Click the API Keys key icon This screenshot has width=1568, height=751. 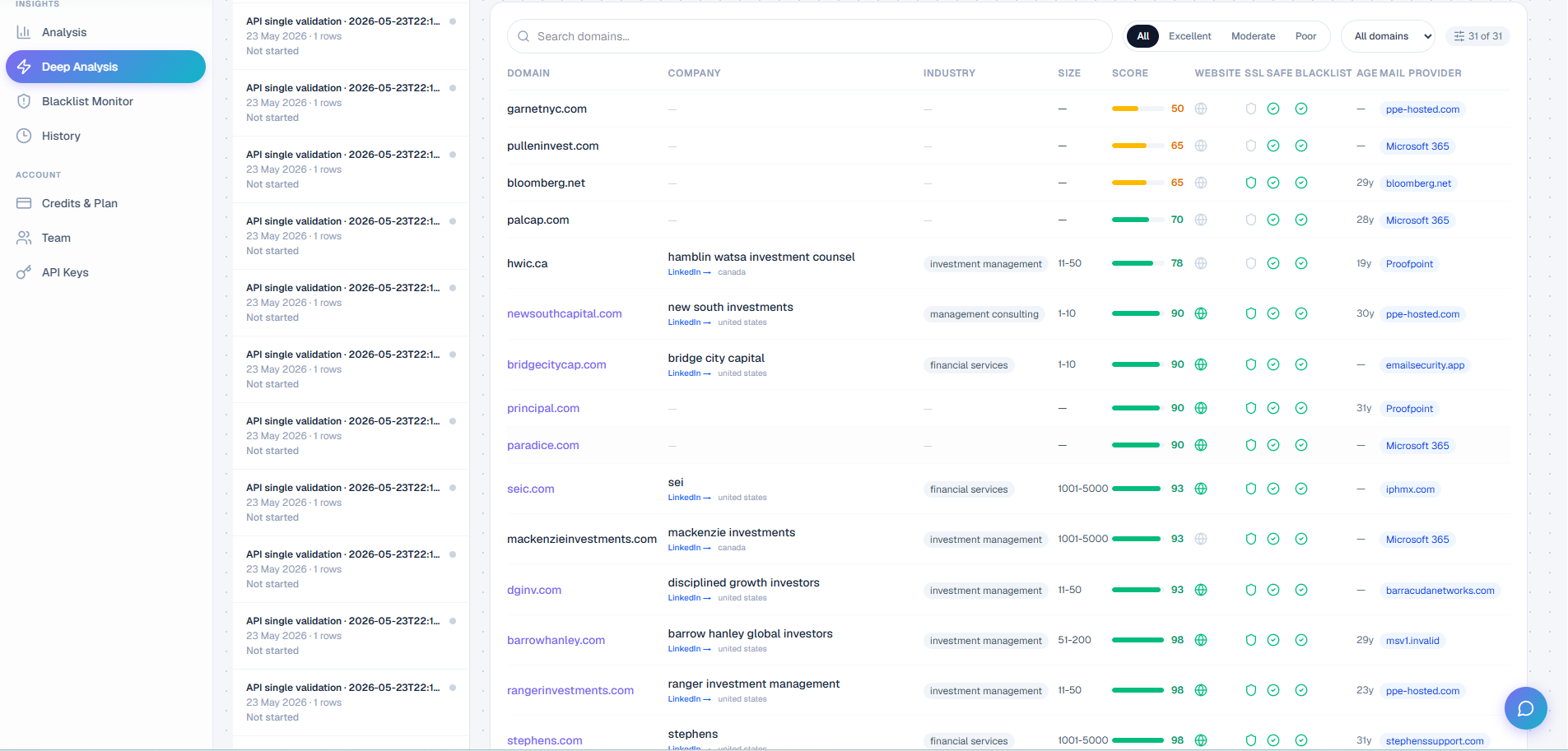[24, 272]
